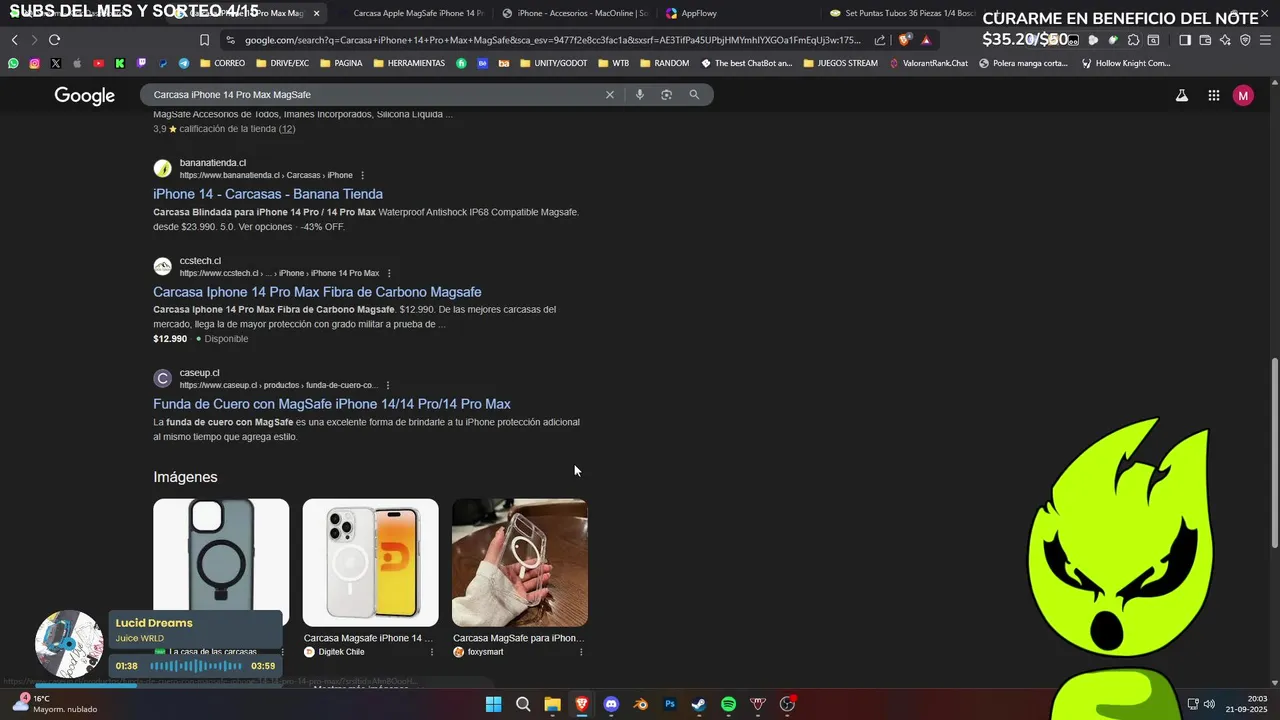Open Discord from the taskbar
This screenshot has width=1280, height=720.
[611, 704]
